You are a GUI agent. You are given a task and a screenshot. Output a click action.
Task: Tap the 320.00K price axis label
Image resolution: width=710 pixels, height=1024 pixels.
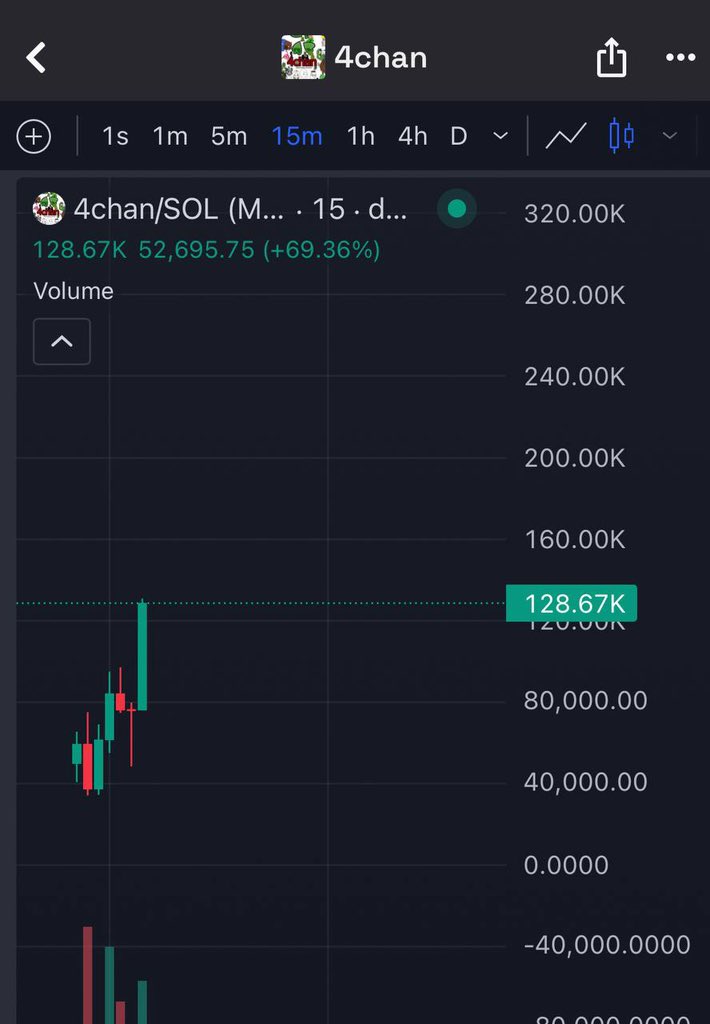pyautogui.click(x=575, y=214)
